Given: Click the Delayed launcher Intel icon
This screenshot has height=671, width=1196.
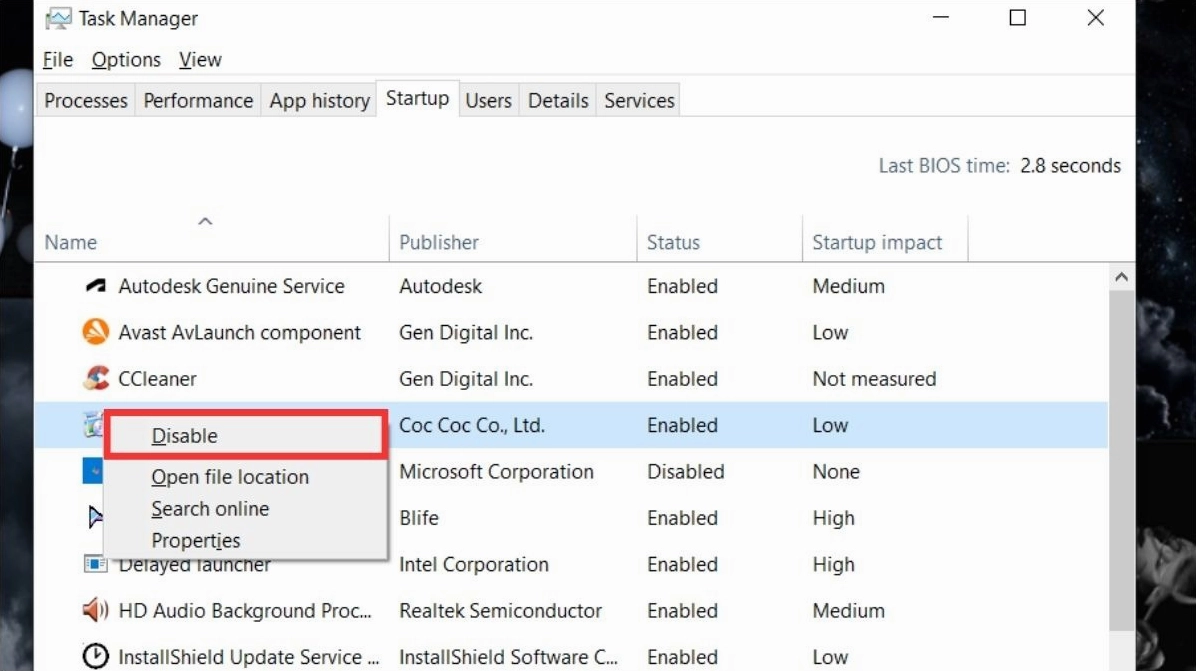Looking at the screenshot, I should 98,564.
